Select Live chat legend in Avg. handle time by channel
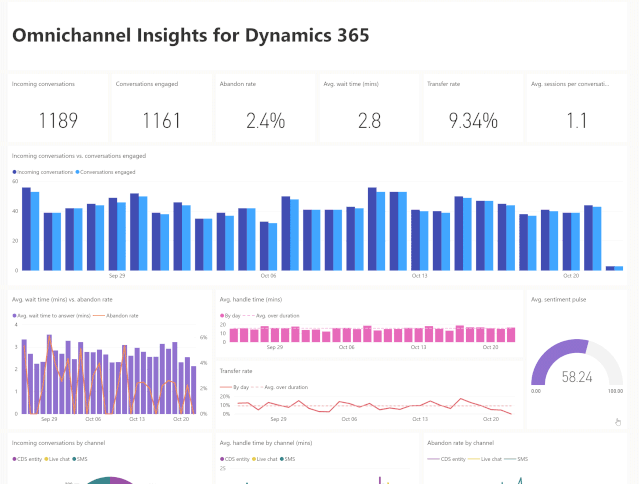Image resolution: width=639 pixels, height=484 pixels. click(x=265, y=459)
